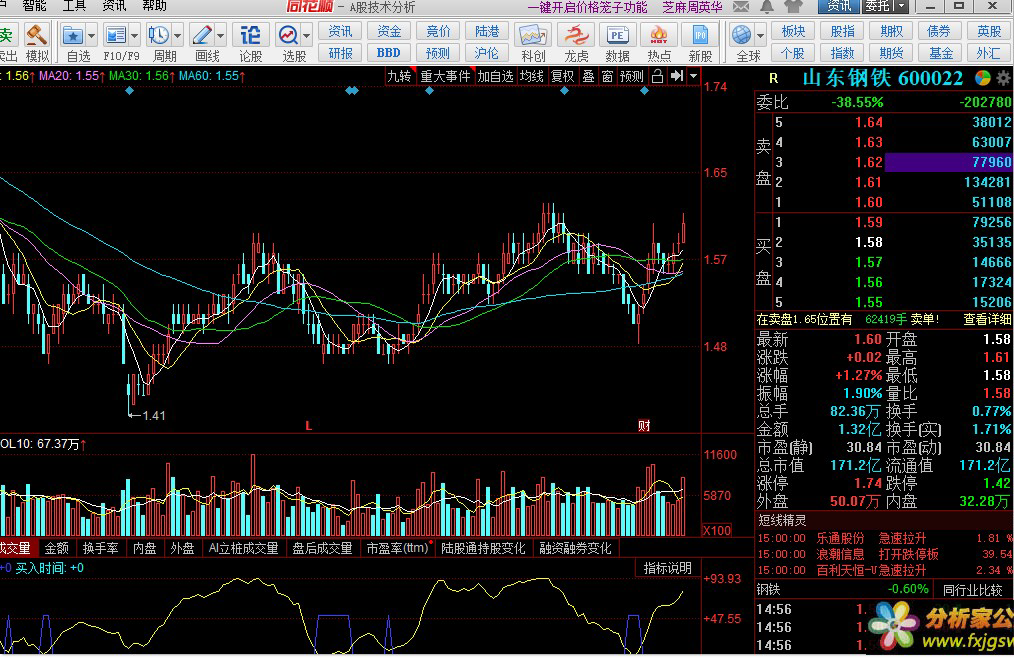Switch to the 盘后成交量 tab

pyautogui.click(x=322, y=548)
